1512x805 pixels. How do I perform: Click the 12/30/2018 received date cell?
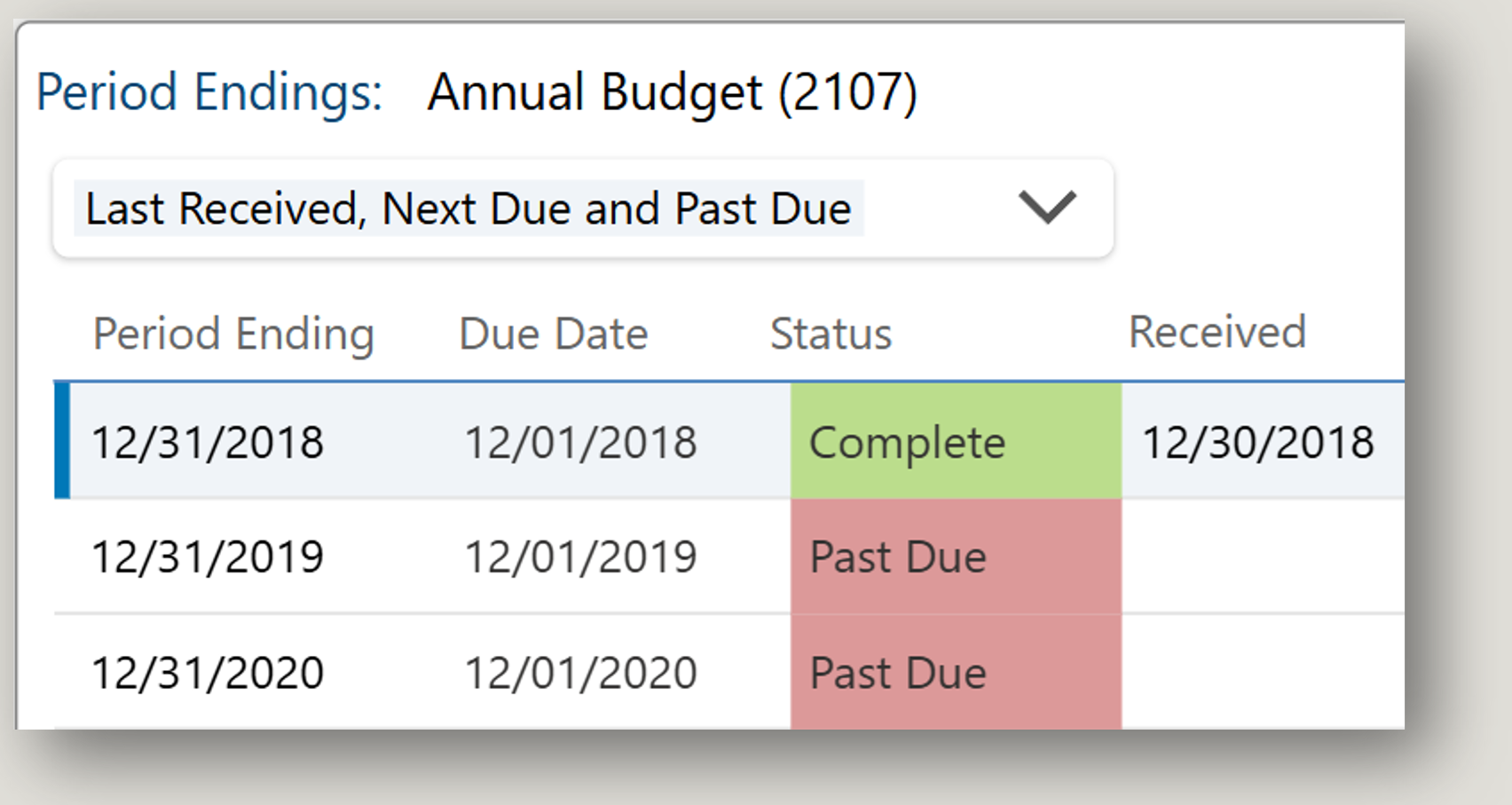[x=1257, y=442]
